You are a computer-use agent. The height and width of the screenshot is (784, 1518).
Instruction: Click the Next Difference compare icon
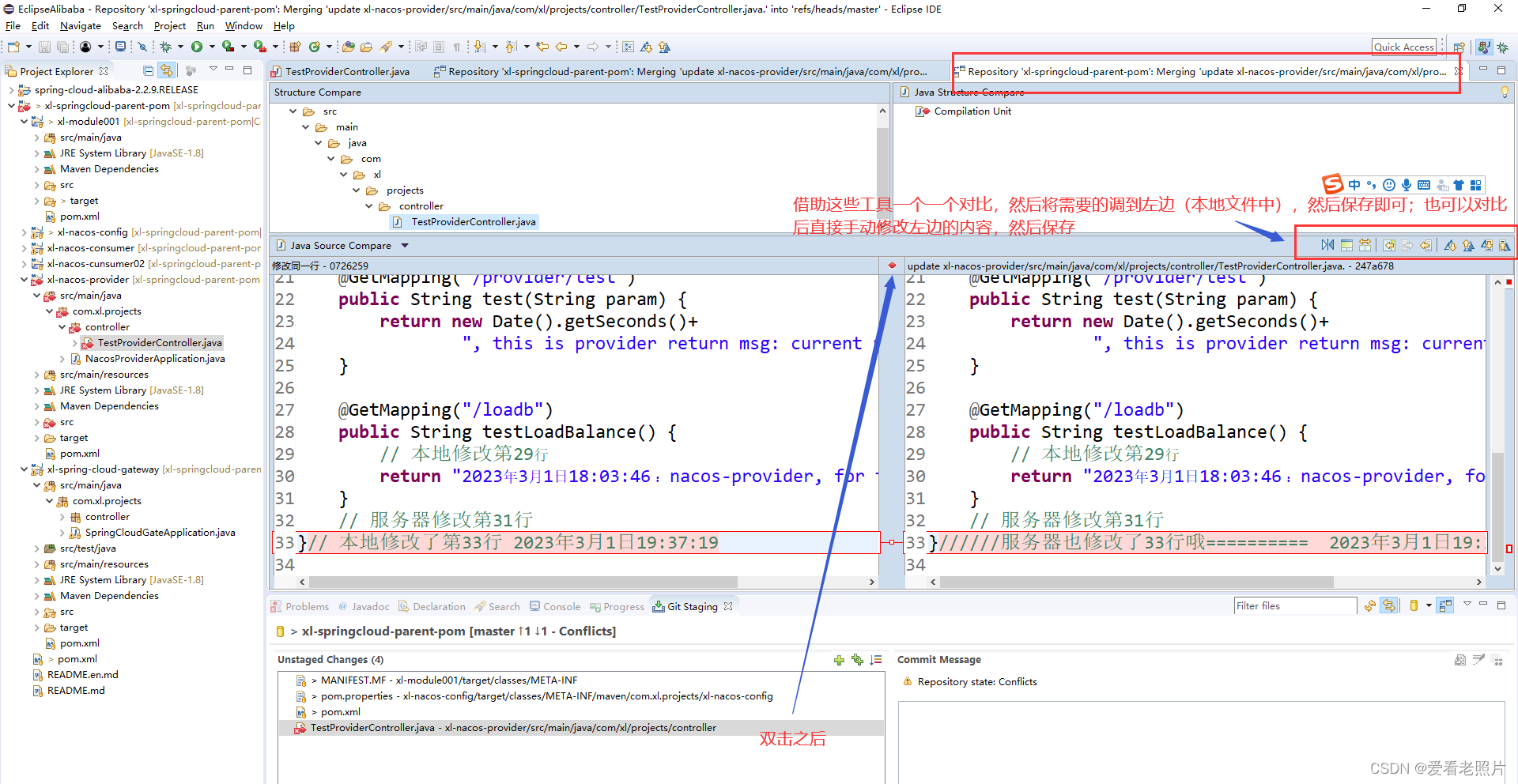(1451, 245)
